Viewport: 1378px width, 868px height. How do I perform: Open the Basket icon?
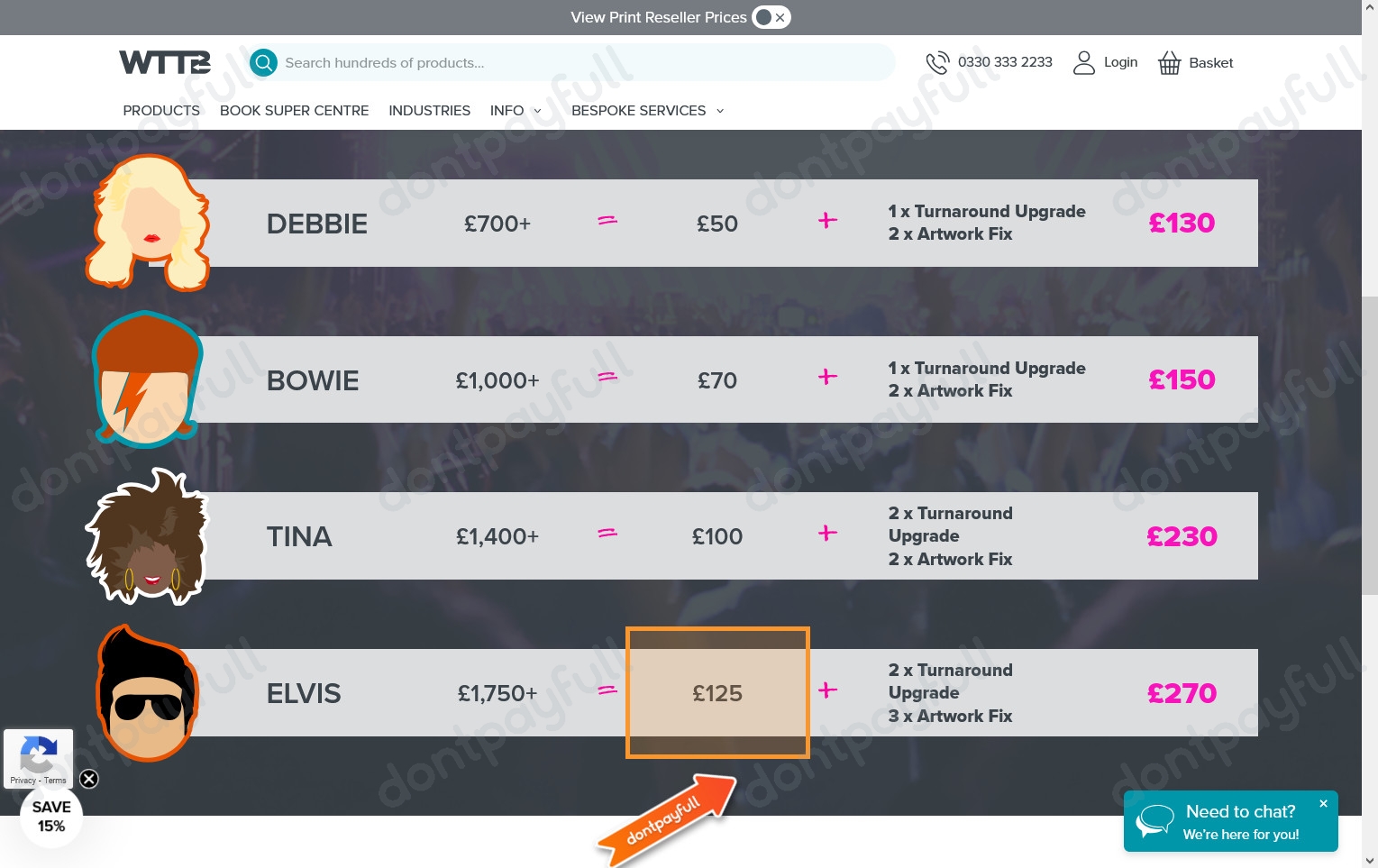(x=1169, y=62)
